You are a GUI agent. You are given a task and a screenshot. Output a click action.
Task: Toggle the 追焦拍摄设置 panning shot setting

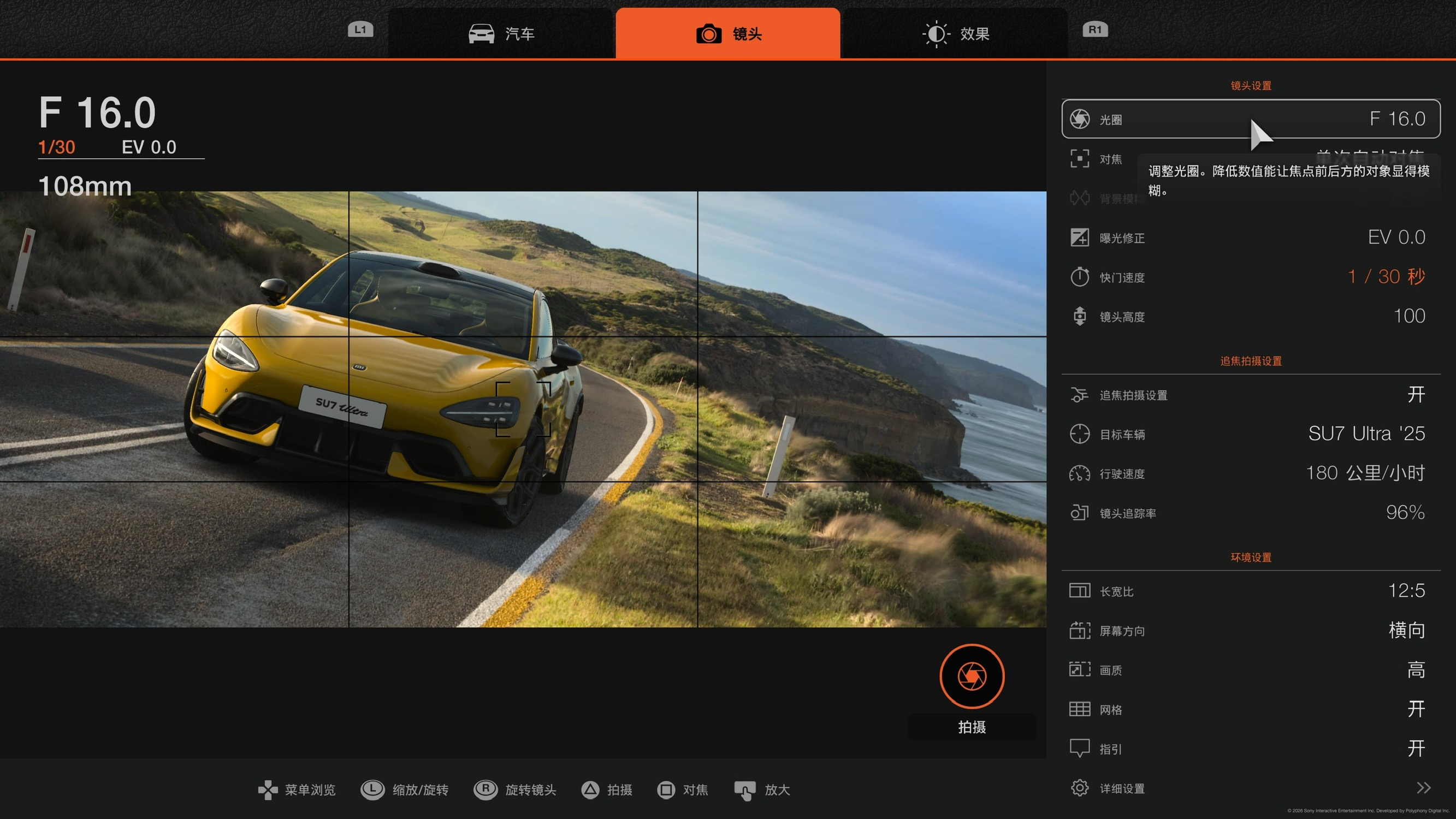(1415, 395)
